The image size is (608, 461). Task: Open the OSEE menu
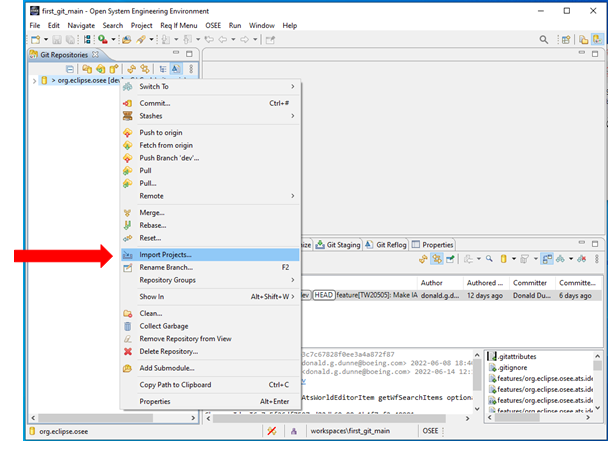pyautogui.click(x=213, y=26)
